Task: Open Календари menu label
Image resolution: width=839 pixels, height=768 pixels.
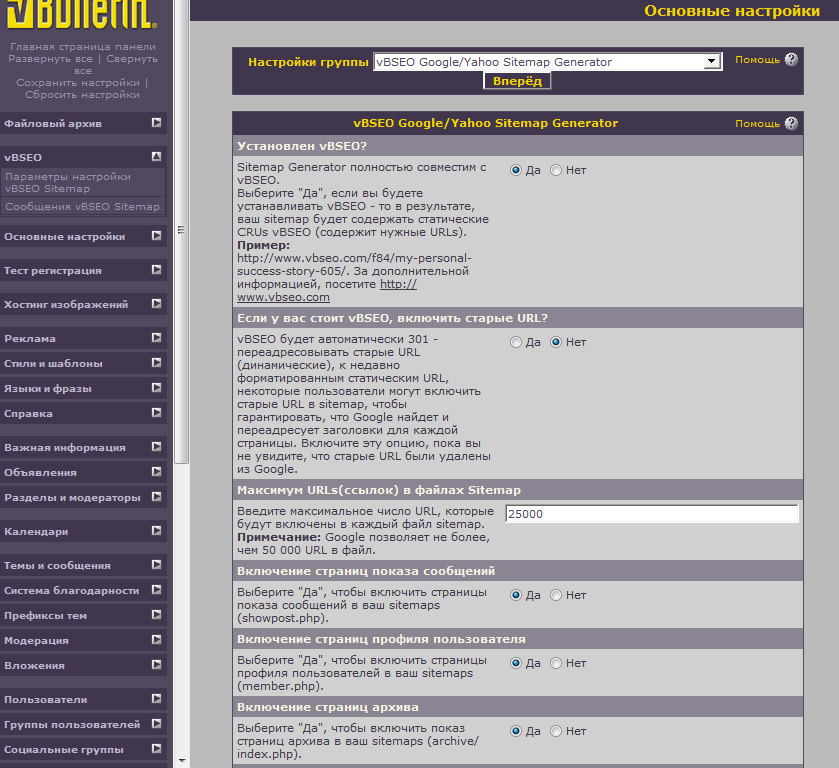Action: coord(36,531)
